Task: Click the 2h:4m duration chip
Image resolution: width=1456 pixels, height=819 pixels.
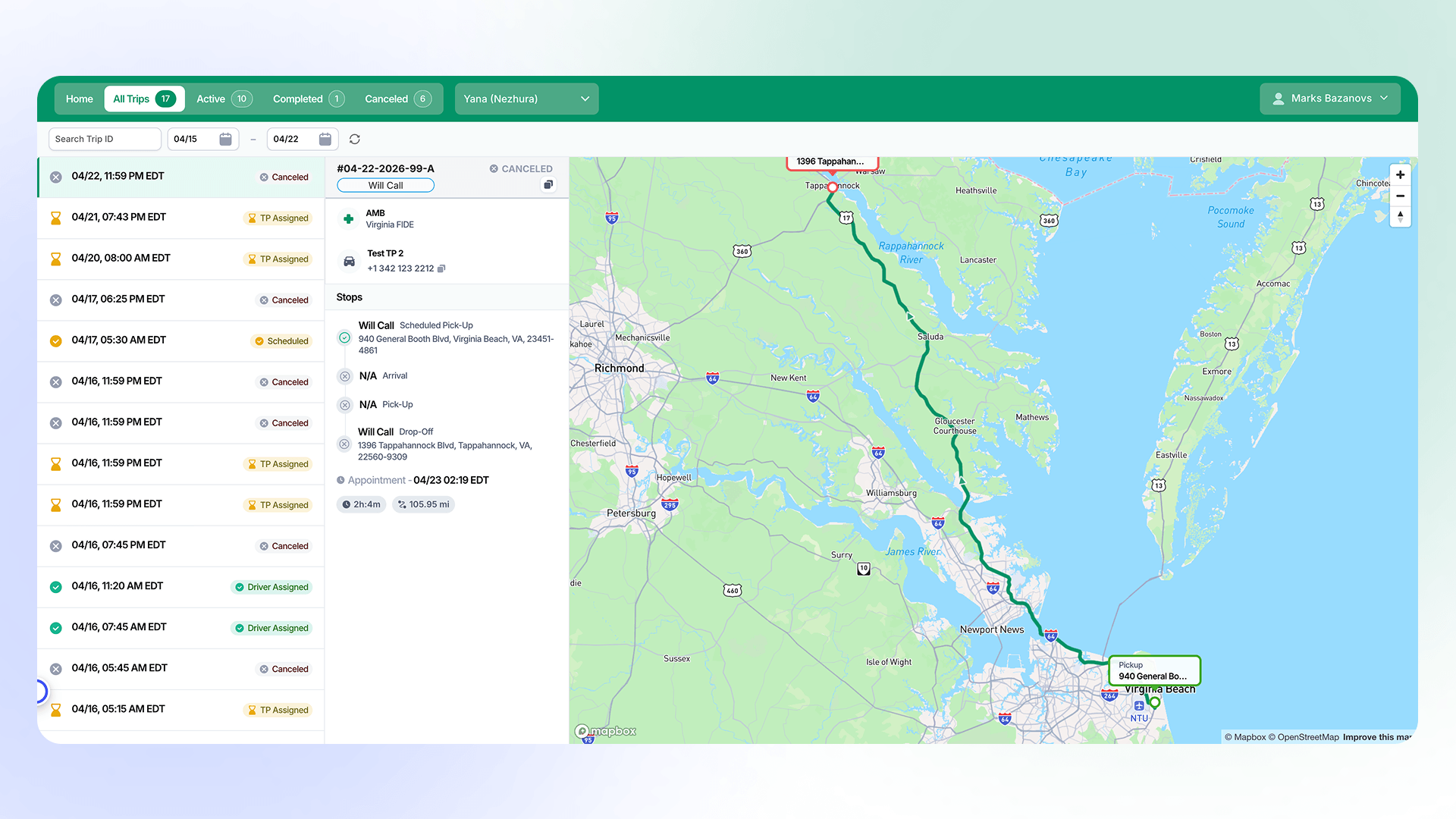Action: click(x=361, y=504)
